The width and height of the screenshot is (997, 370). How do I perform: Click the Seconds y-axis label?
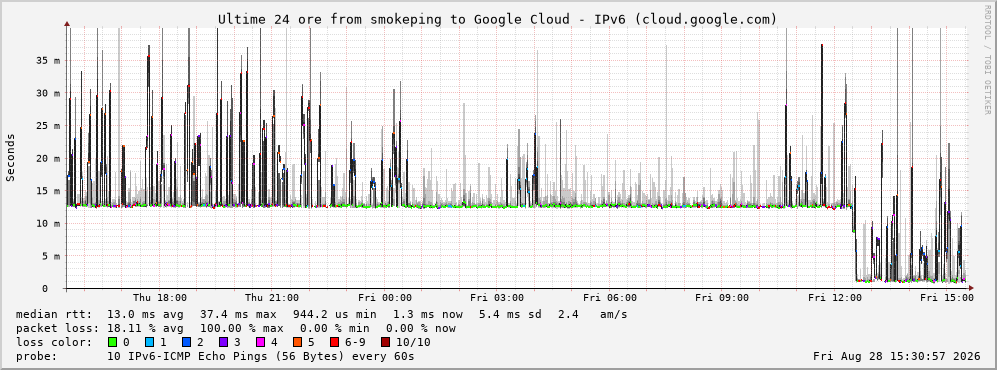coord(11,157)
